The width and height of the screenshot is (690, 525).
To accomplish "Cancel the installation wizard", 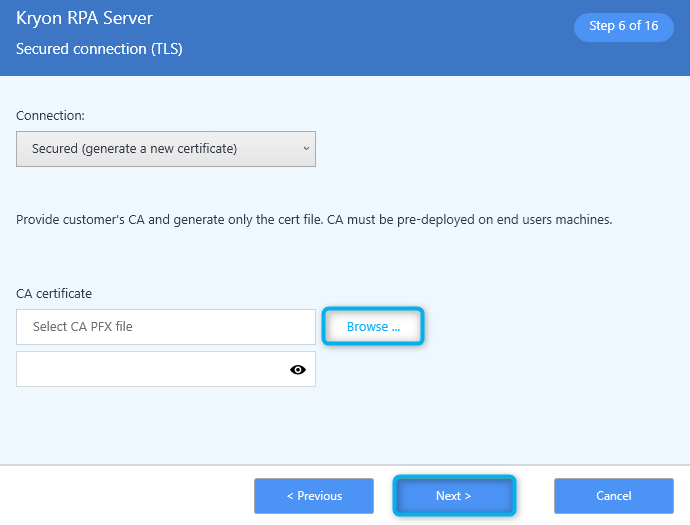I will [613, 496].
